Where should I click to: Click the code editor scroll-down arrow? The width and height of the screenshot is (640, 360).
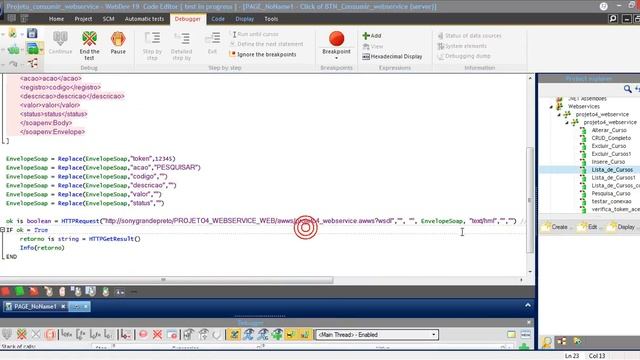[x=530, y=271]
